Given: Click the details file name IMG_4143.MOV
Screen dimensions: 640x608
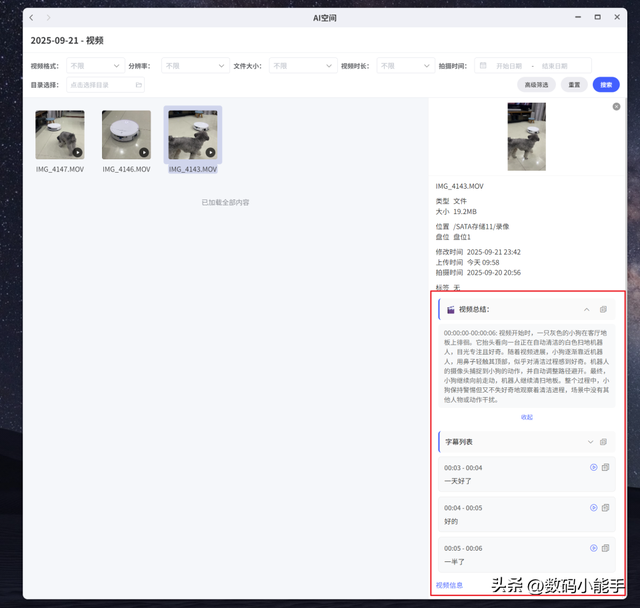Looking at the screenshot, I should [x=460, y=186].
